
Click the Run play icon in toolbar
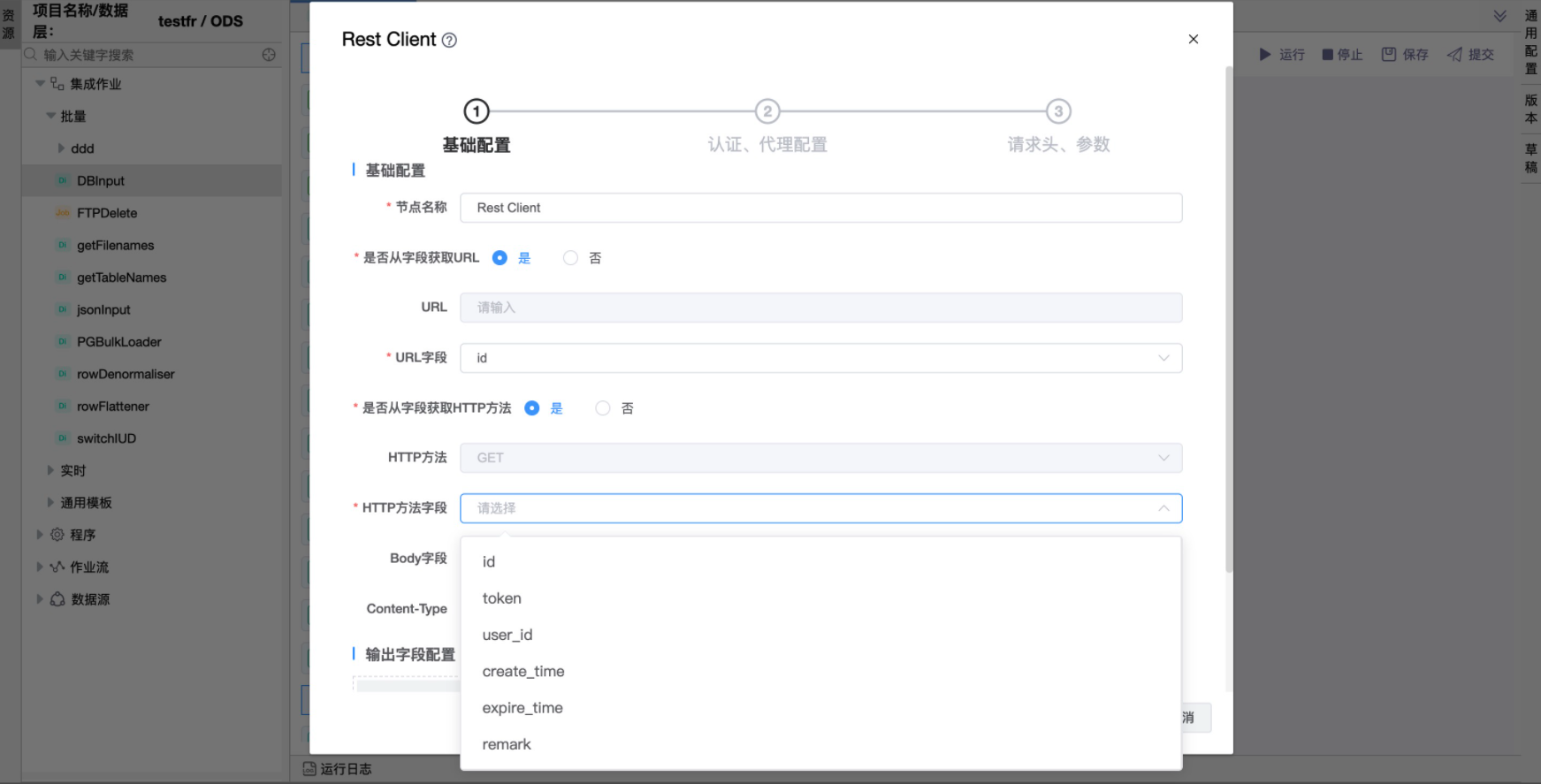tap(1265, 55)
